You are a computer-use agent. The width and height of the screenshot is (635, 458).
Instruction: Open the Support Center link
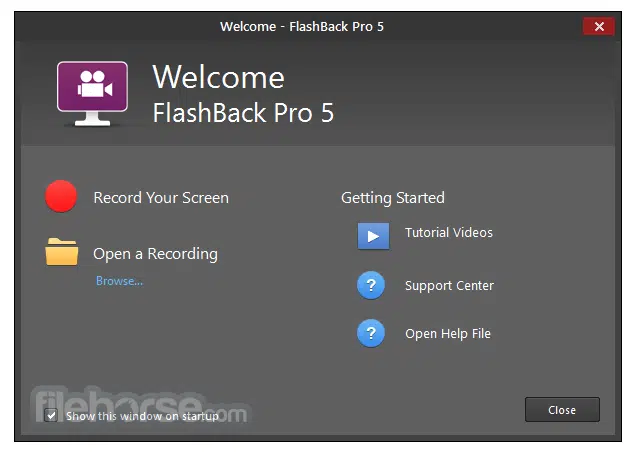(450, 285)
